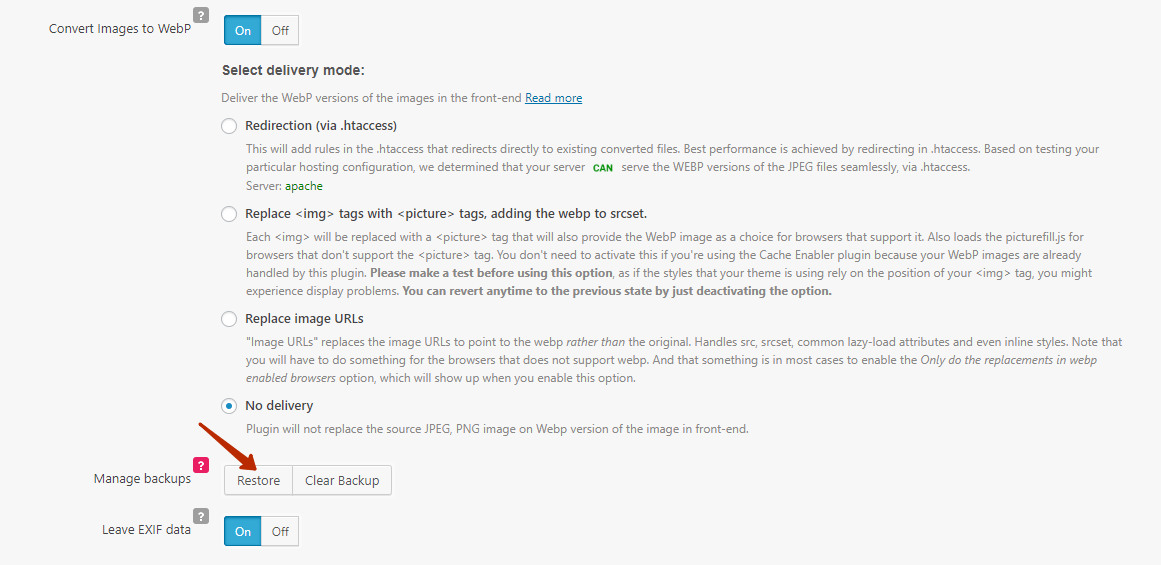Image resolution: width=1161 pixels, height=565 pixels.
Task: Click the Manage backups setting label
Action: click(142, 479)
